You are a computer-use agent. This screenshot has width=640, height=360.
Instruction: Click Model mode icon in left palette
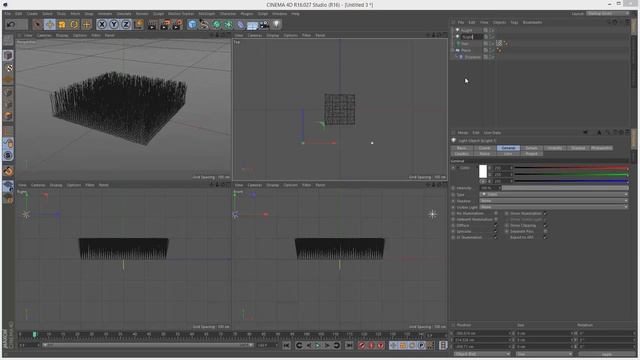(x=8, y=56)
